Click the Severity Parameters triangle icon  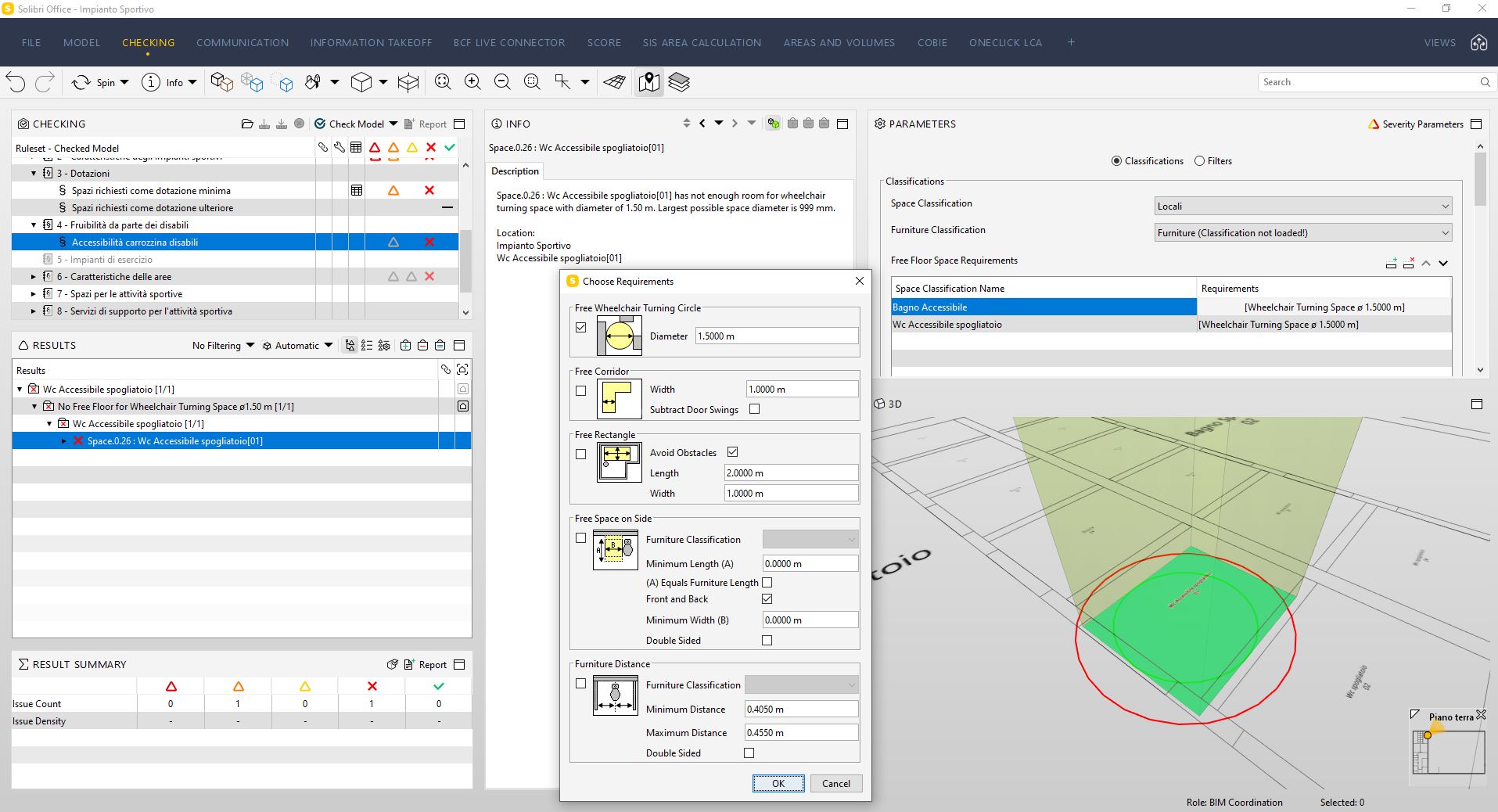1373,124
